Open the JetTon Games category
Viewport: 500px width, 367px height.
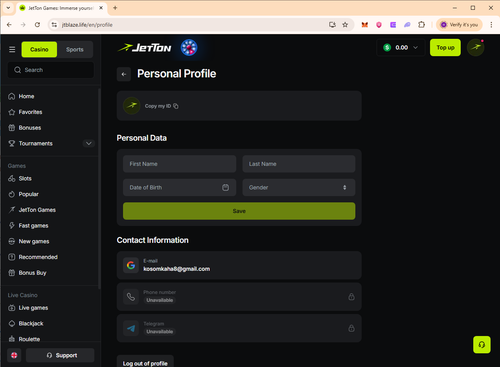pyautogui.click(x=37, y=210)
